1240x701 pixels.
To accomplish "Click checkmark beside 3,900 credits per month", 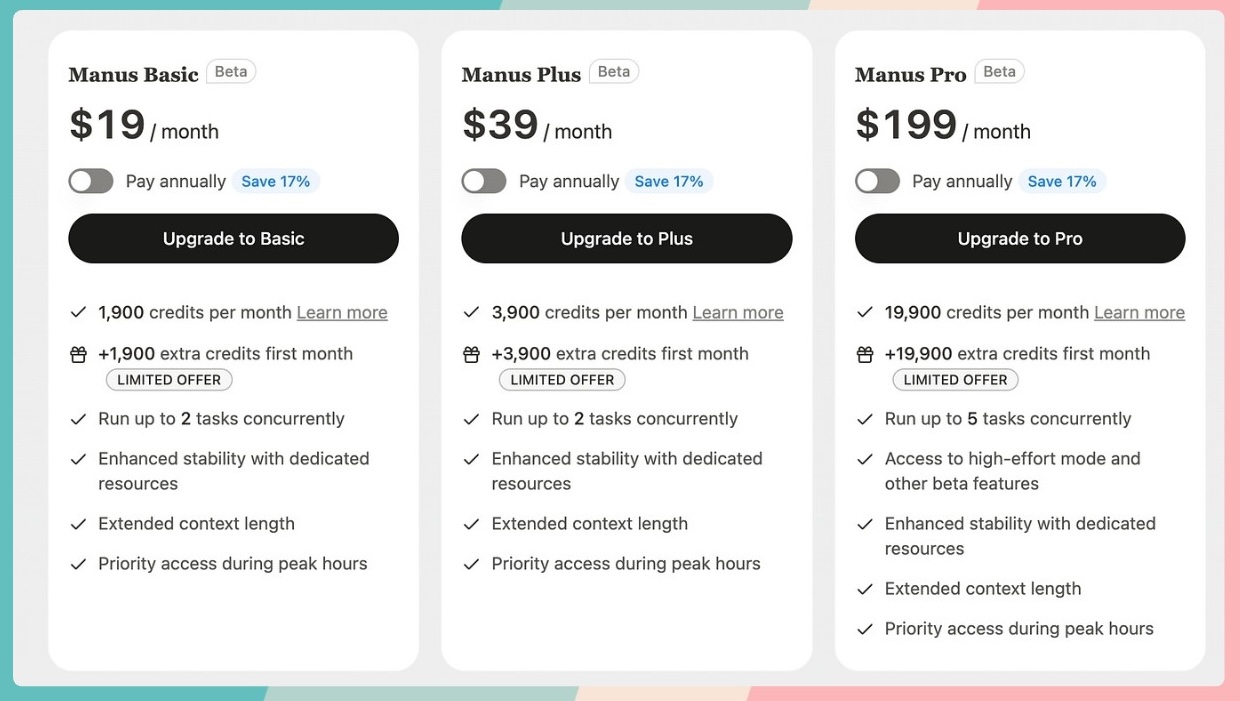I will pos(471,313).
